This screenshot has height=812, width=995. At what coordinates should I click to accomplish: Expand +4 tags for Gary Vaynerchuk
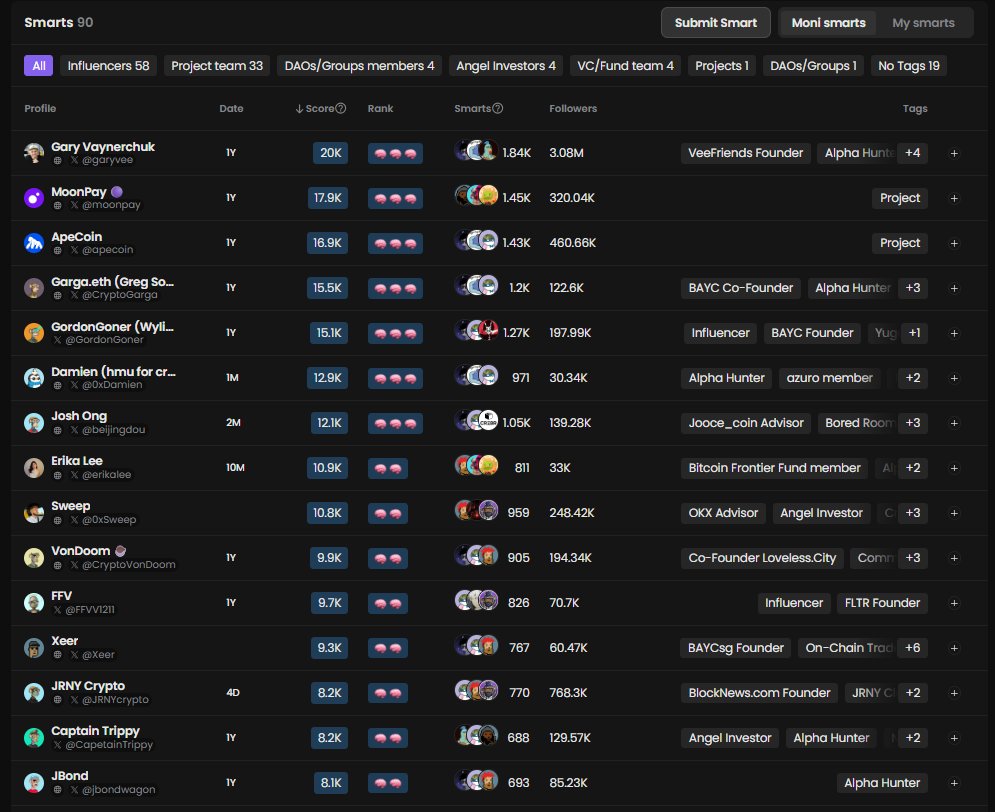tap(913, 153)
